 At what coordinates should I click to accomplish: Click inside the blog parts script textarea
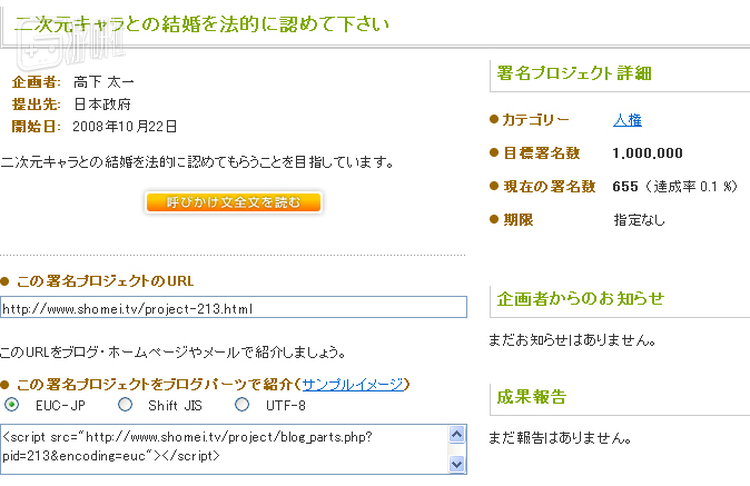(x=220, y=447)
